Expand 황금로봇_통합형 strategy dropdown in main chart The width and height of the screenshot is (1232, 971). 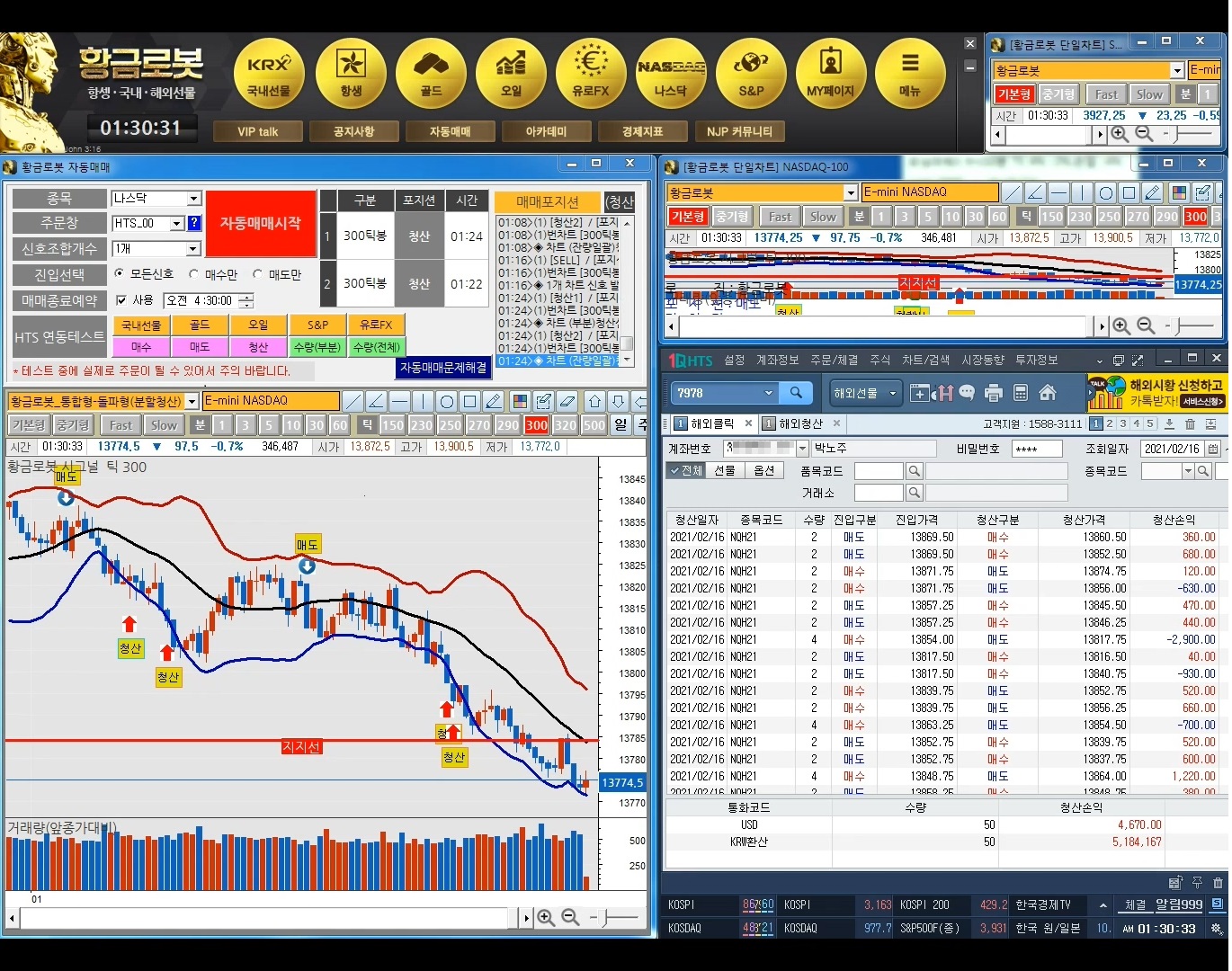192,401
